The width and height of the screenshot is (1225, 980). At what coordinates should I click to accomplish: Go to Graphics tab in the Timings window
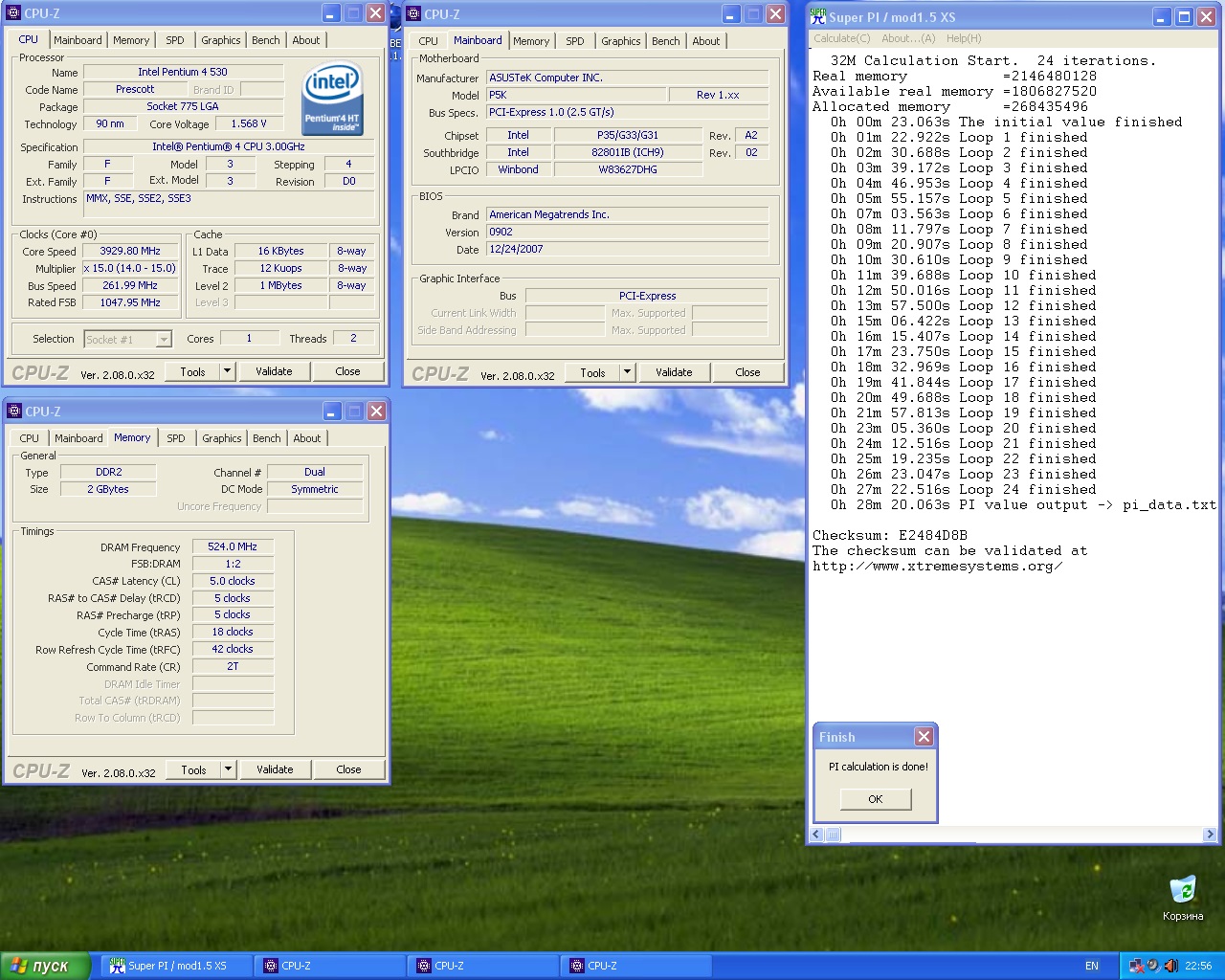tap(222, 438)
